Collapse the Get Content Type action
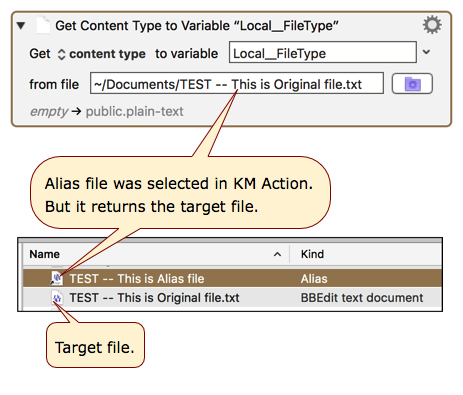Viewport: 463px width, 395px height. coord(21,26)
